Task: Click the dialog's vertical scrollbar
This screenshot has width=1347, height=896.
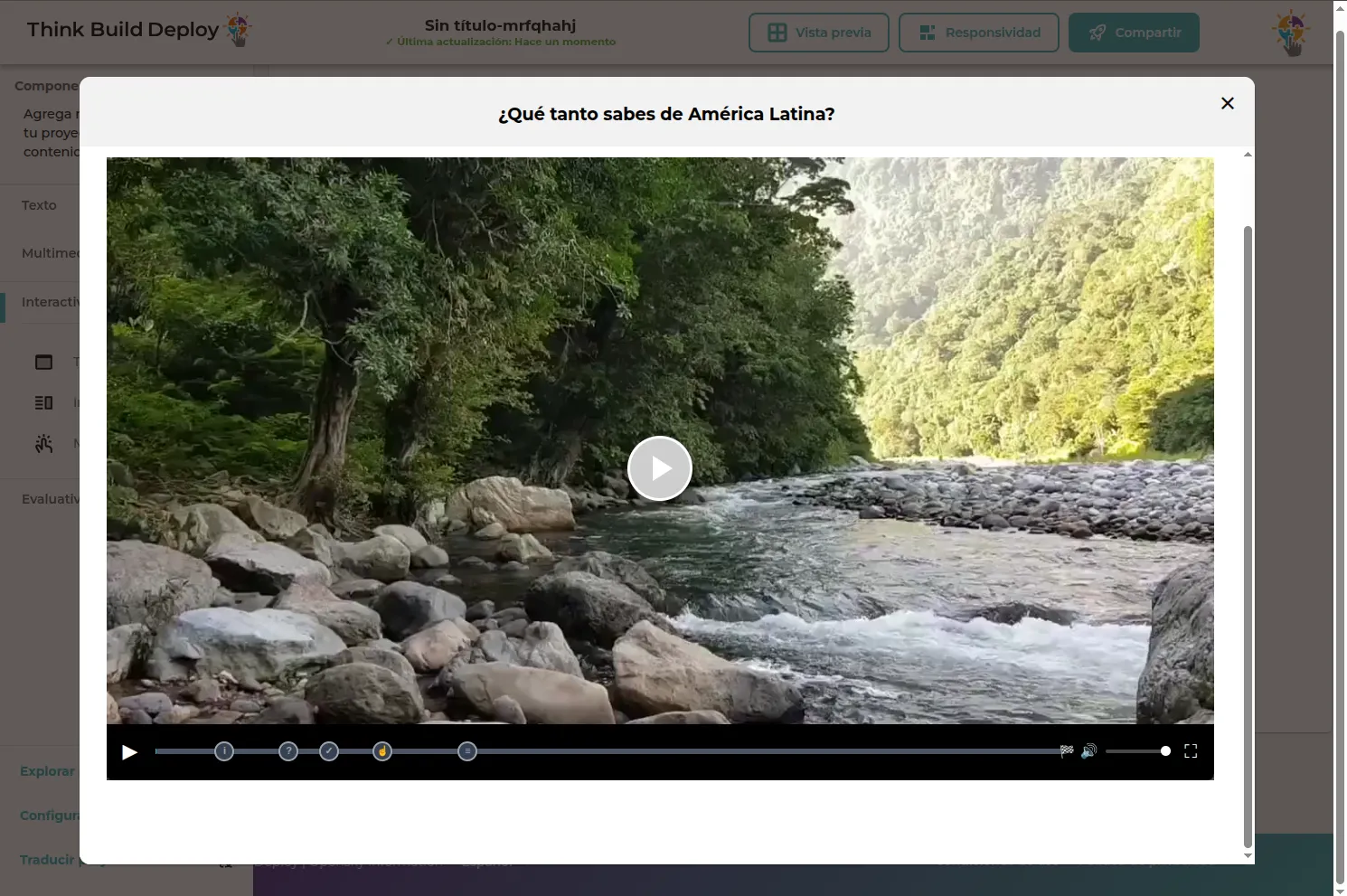Action: [1248, 537]
